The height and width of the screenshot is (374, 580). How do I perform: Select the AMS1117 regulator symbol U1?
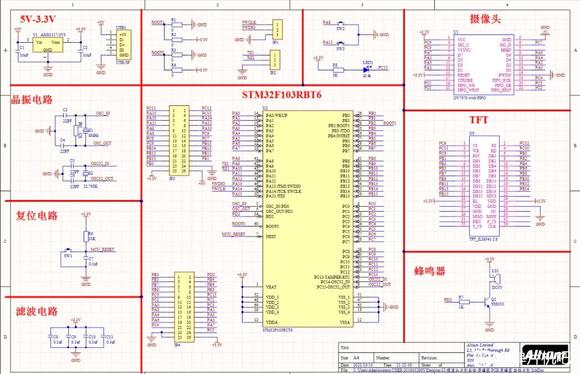[x=47, y=44]
